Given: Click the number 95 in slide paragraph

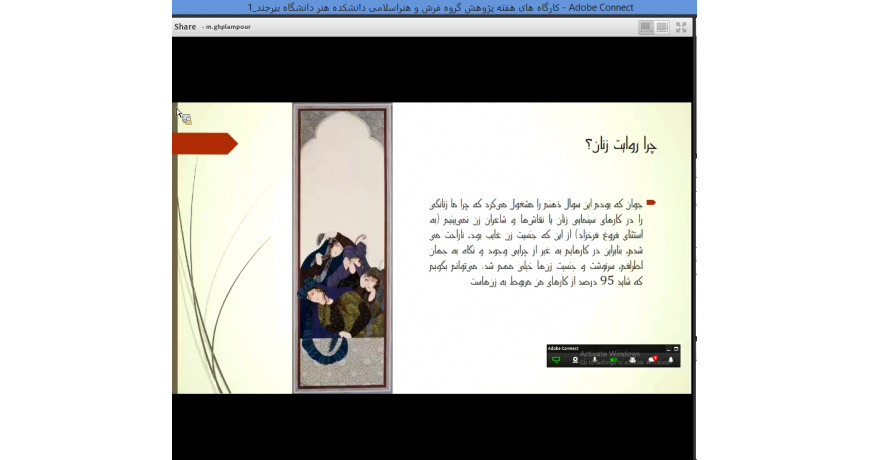Looking at the screenshot, I should [x=607, y=281].
